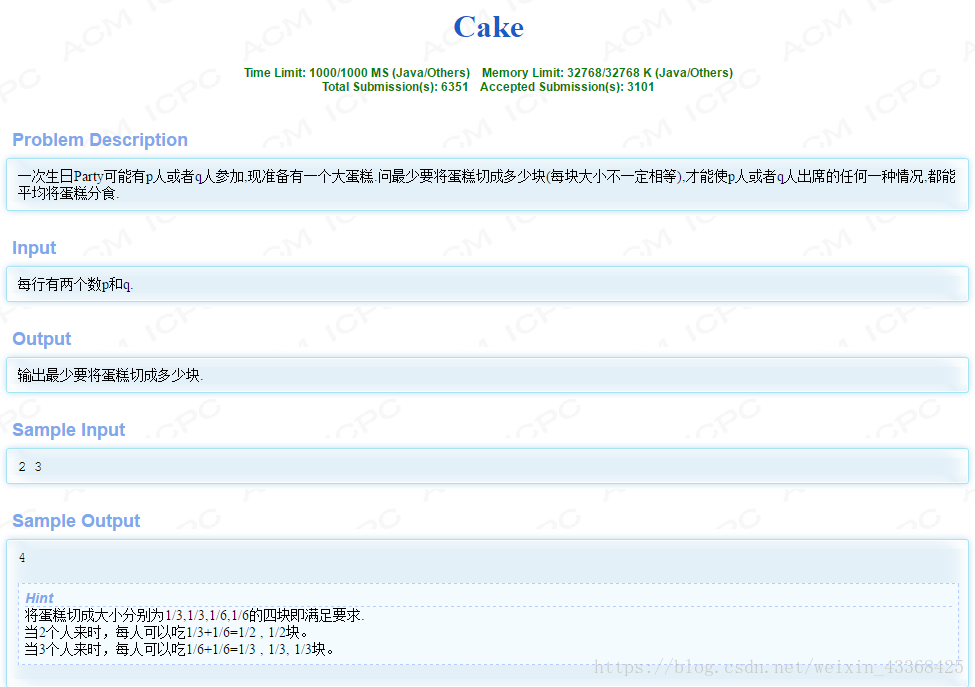The image size is (975, 687).
Task: Click the Input section heading
Action: click(x=34, y=248)
